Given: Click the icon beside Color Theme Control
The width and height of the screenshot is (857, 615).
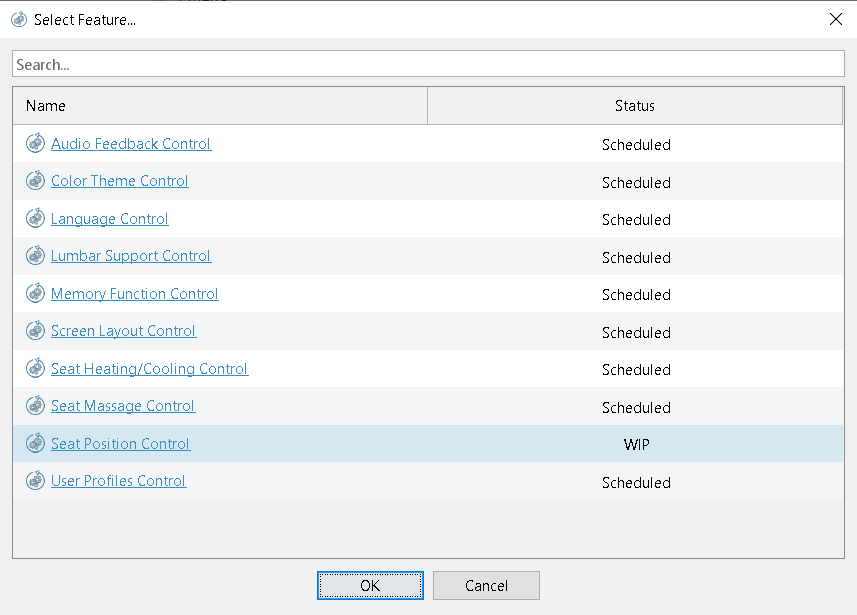Looking at the screenshot, I should [x=35, y=181].
